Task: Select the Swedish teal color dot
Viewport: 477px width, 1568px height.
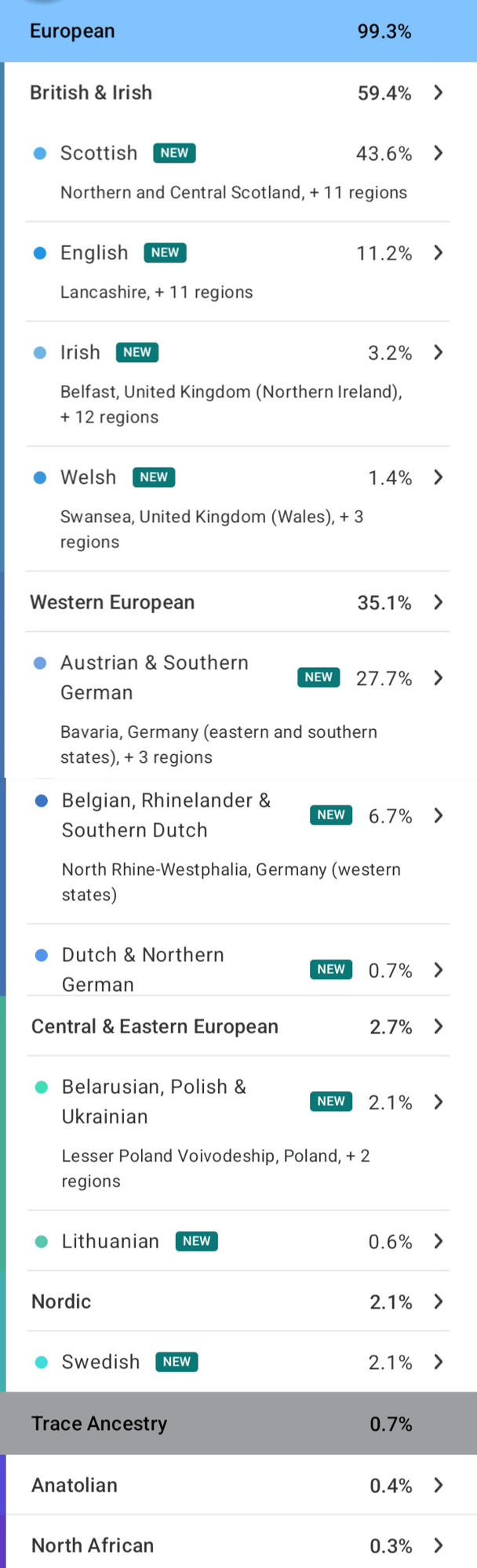Action: pyautogui.click(x=42, y=1362)
